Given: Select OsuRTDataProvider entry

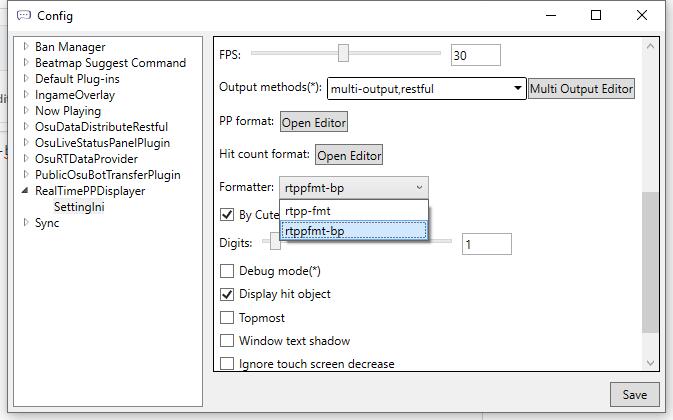Looking at the screenshot, I should click(x=86, y=159).
